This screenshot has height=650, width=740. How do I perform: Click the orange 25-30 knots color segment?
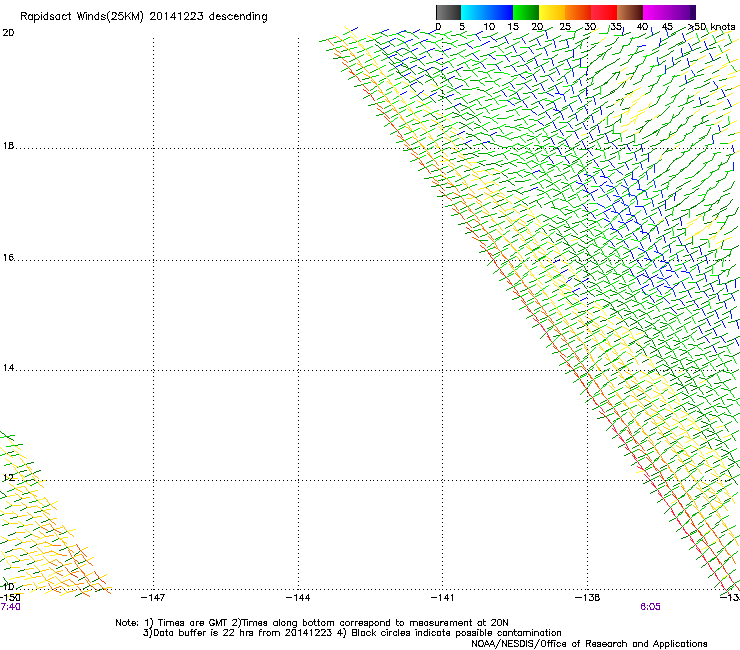tap(578, 12)
